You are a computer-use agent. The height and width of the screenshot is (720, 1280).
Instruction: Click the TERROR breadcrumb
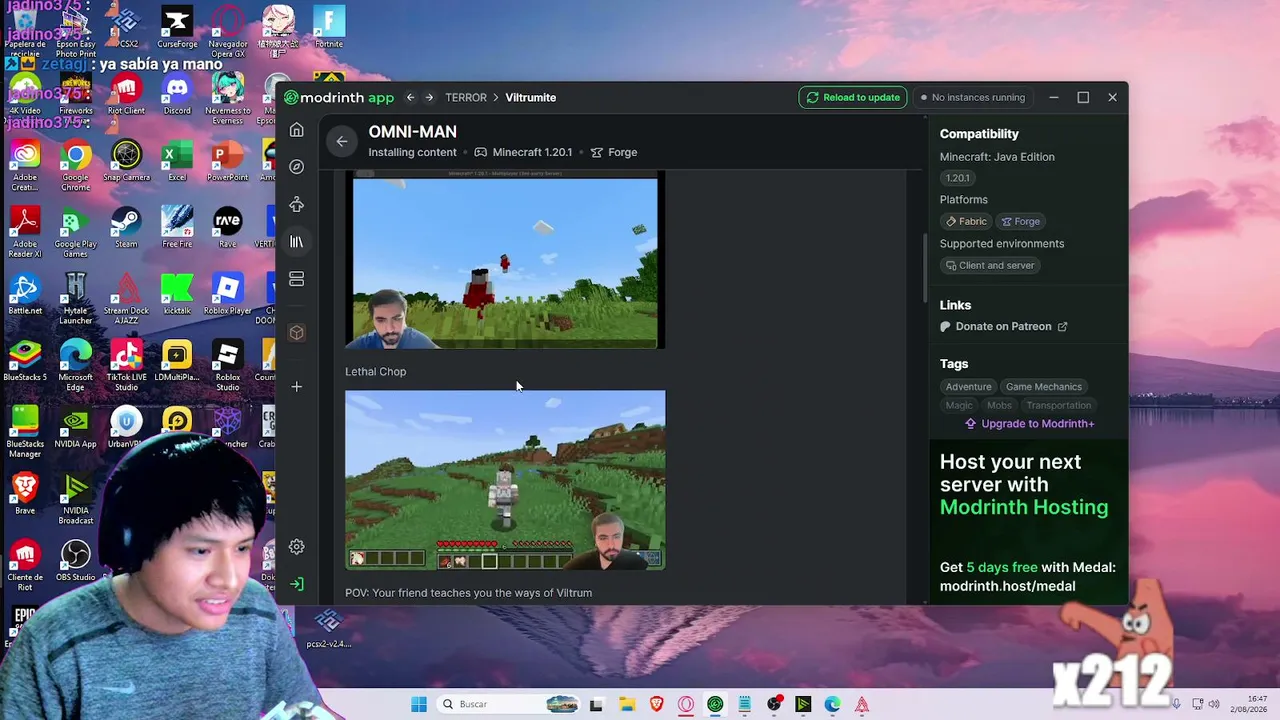466,97
